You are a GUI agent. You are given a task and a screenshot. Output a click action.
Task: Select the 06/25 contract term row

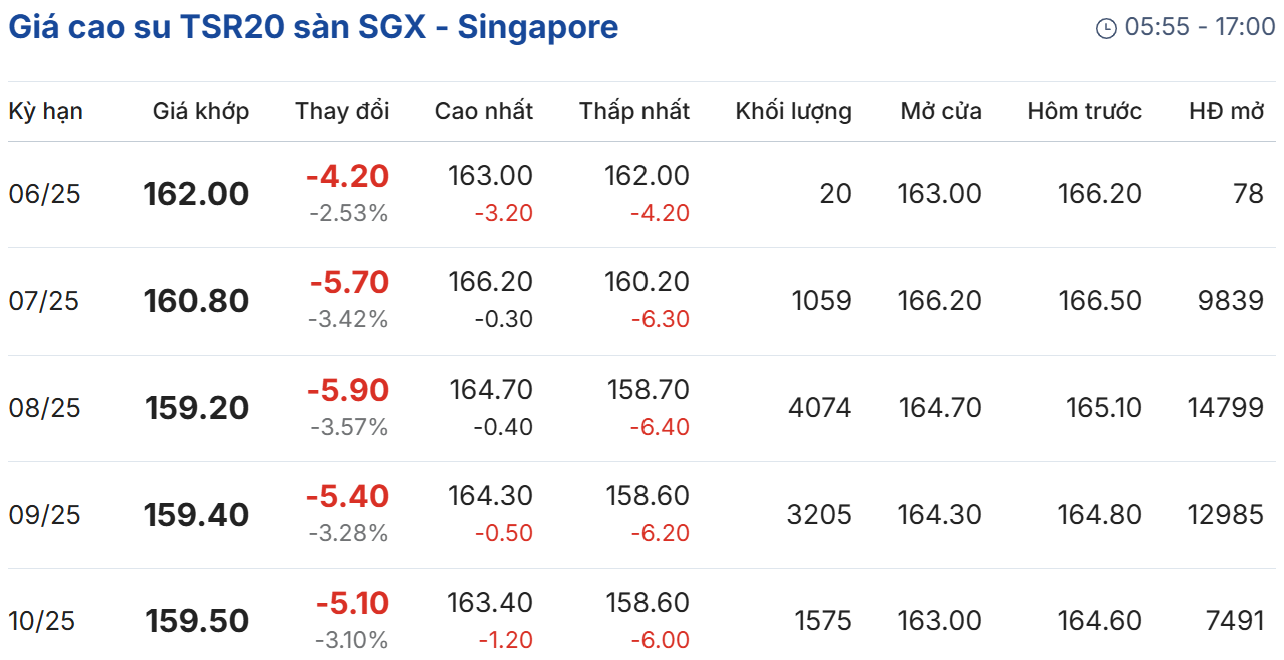[x=44, y=194]
